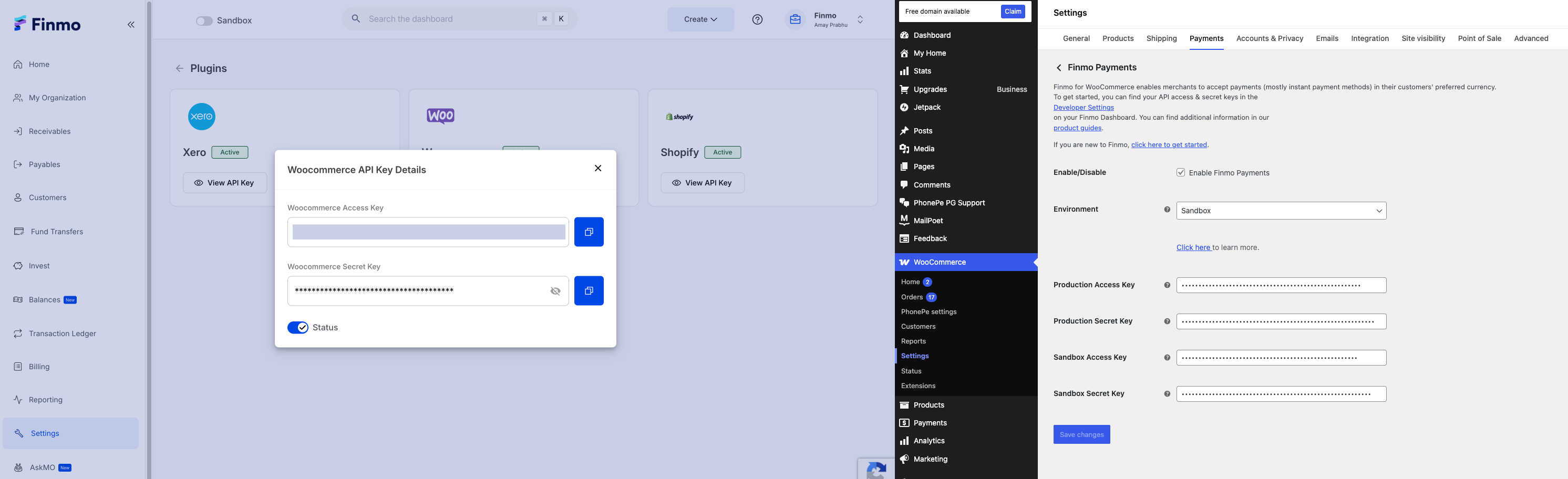Image resolution: width=1568 pixels, height=479 pixels.
Task: Click the Production Access Key field
Action: (x=1281, y=285)
